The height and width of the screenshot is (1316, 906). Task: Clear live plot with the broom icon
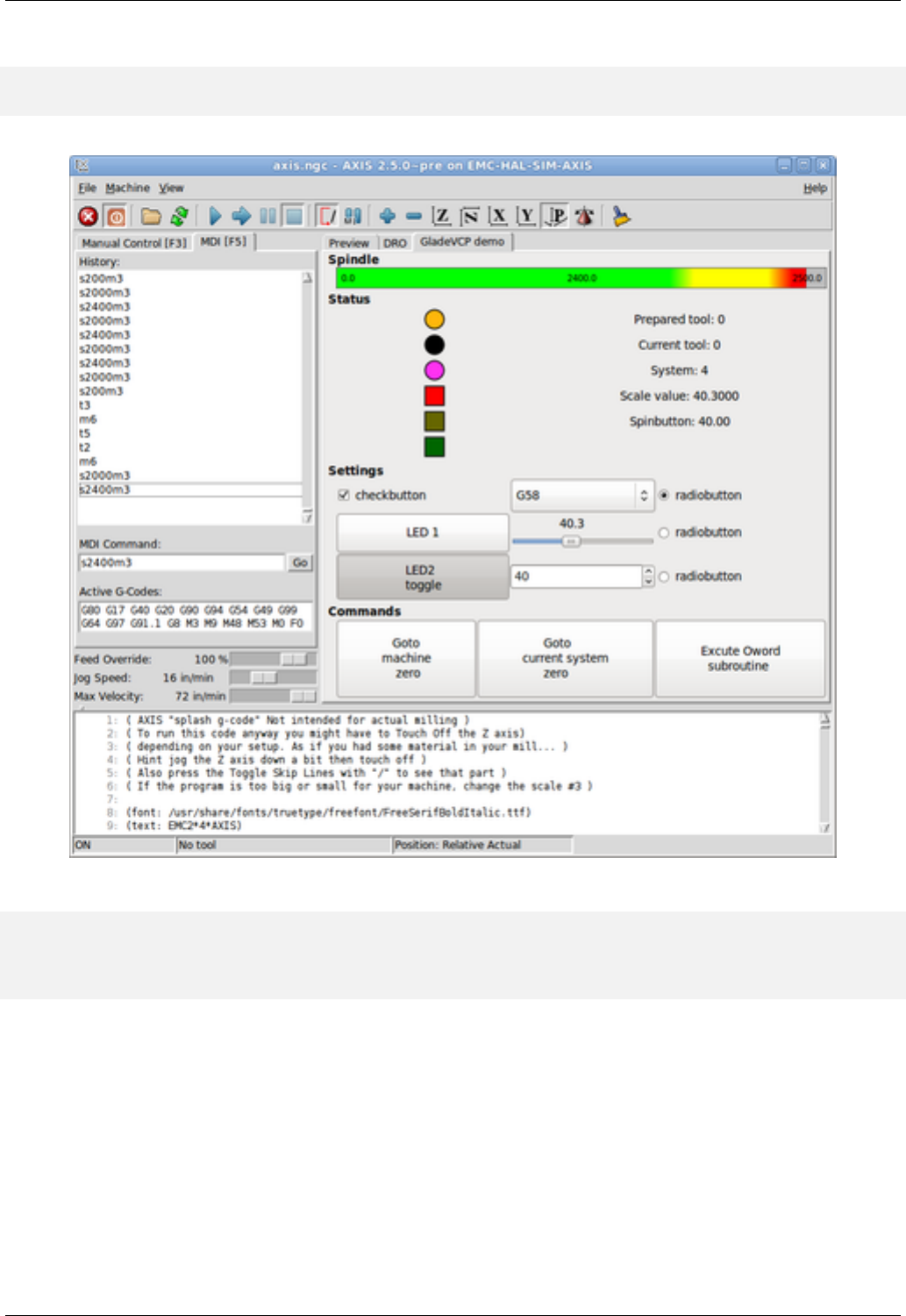click(622, 216)
